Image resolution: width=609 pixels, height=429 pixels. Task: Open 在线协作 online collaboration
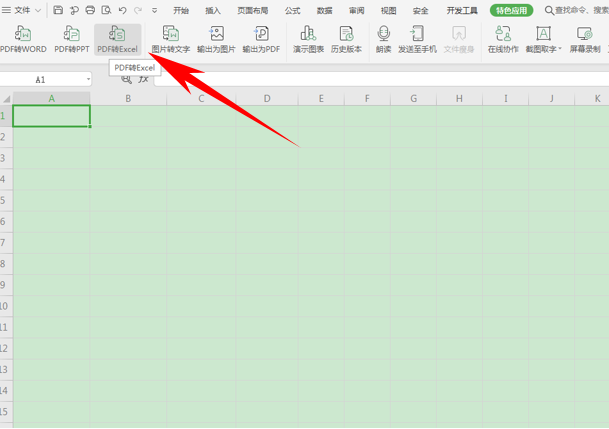[x=503, y=40]
